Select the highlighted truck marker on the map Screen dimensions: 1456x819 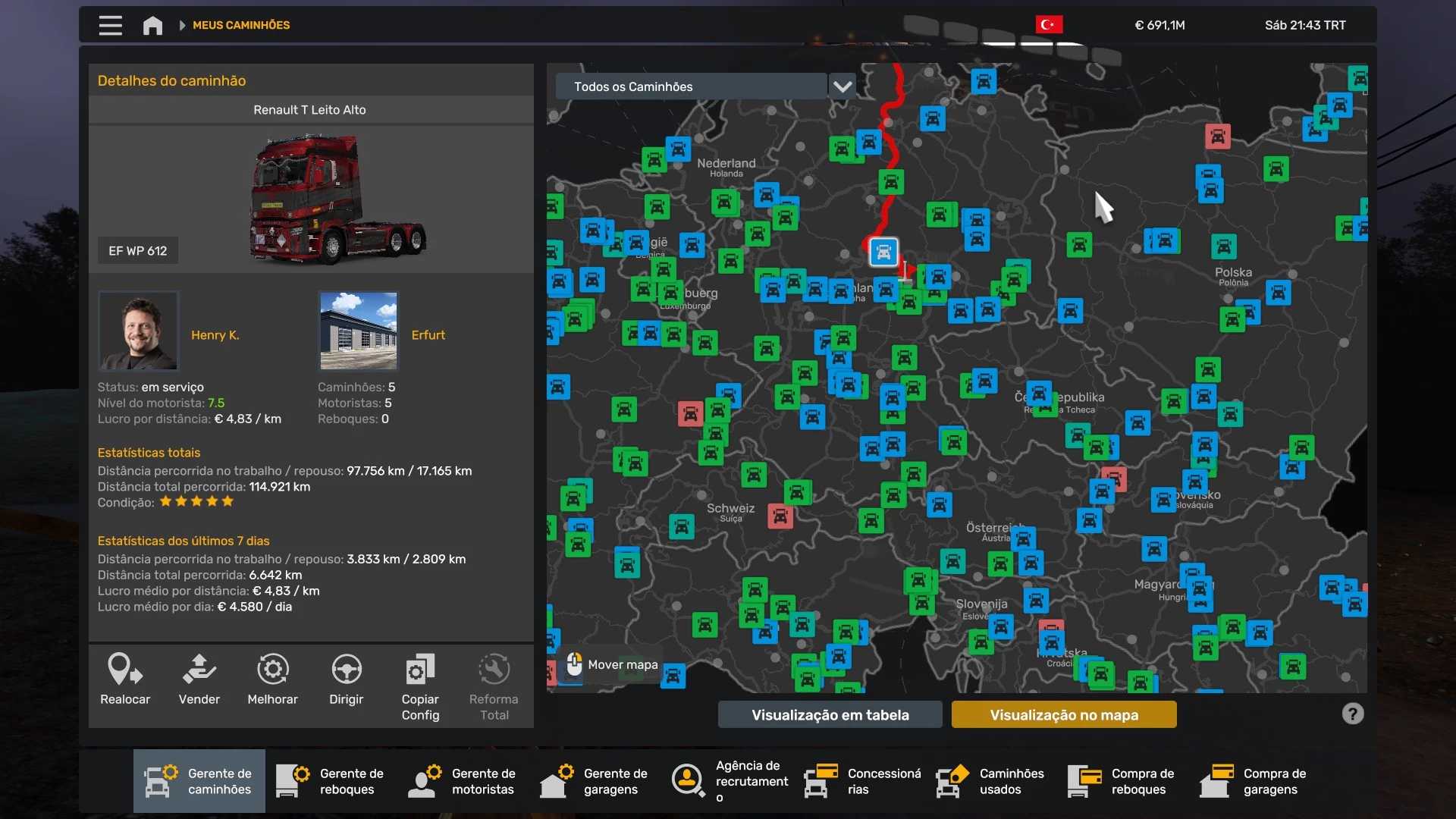pos(883,253)
